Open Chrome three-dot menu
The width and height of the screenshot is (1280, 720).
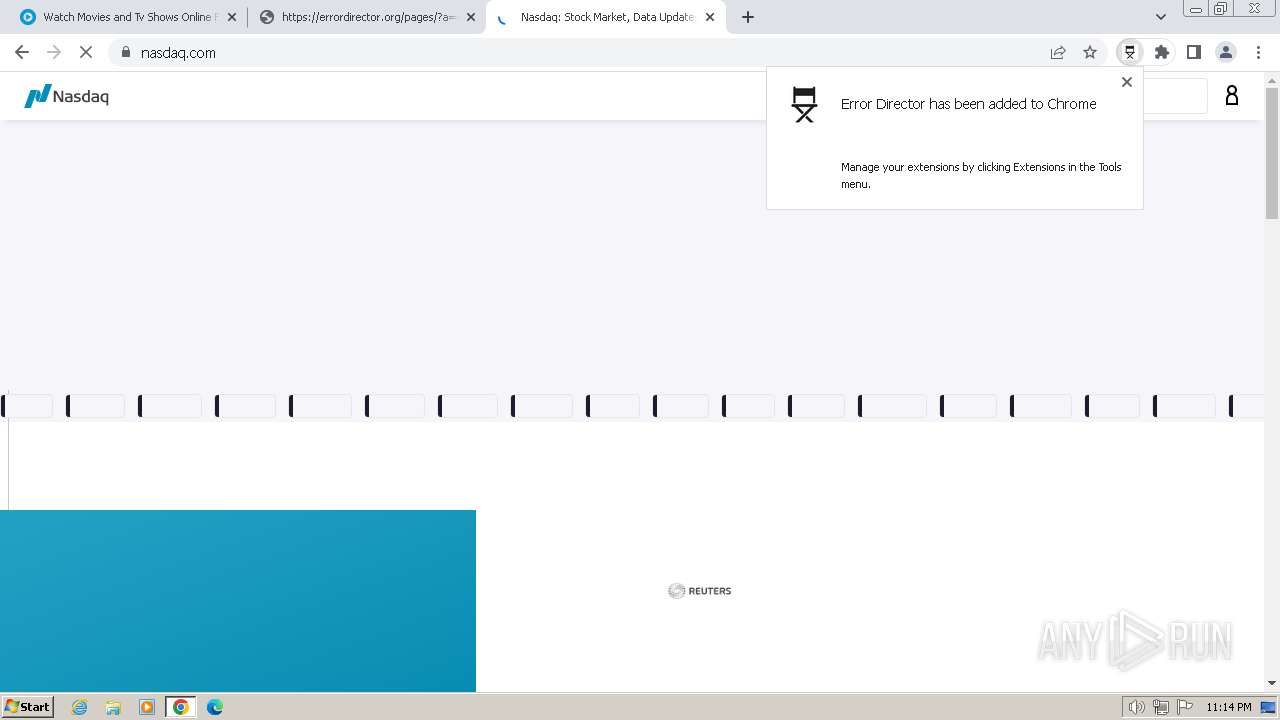click(1259, 52)
